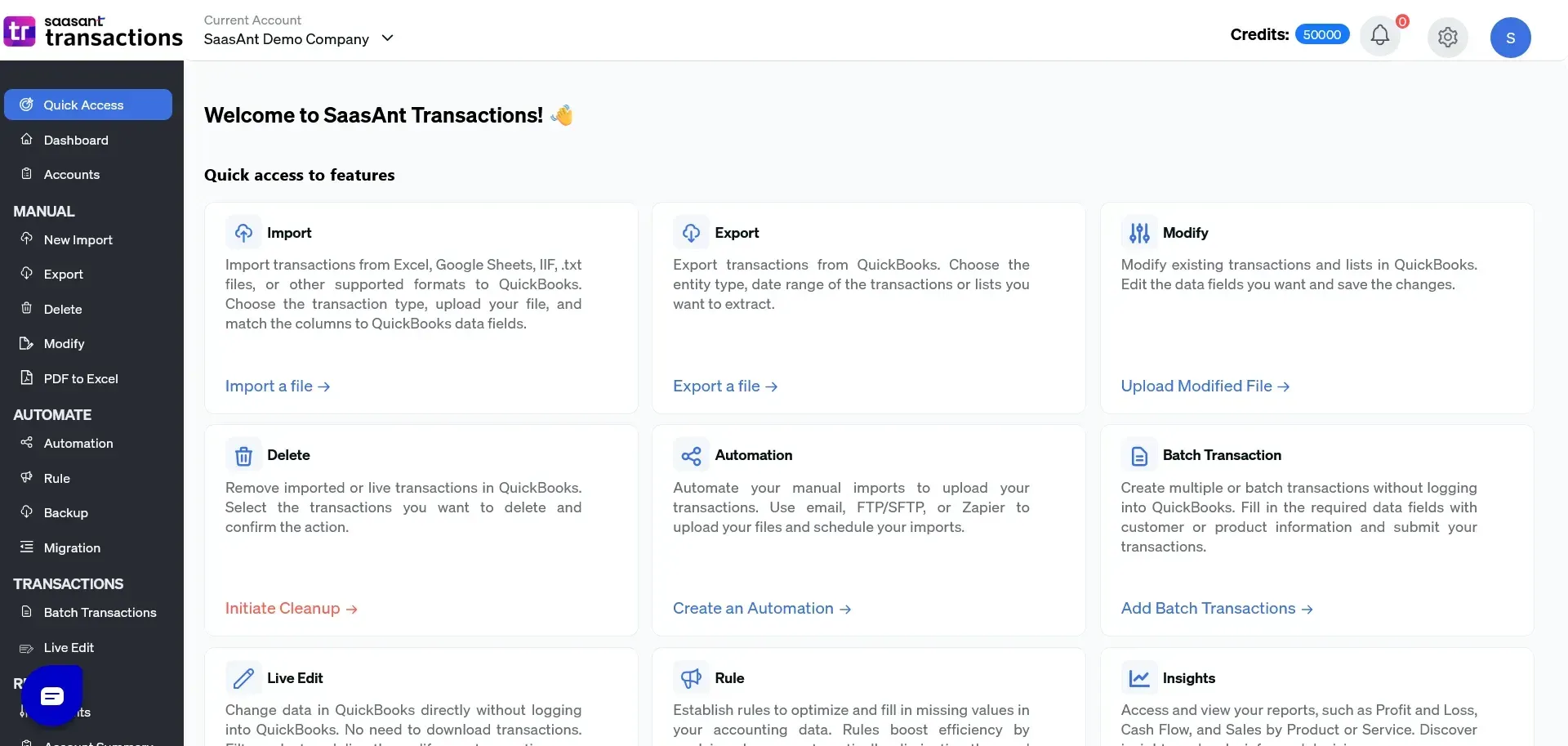Open the notifications bell

1379,36
